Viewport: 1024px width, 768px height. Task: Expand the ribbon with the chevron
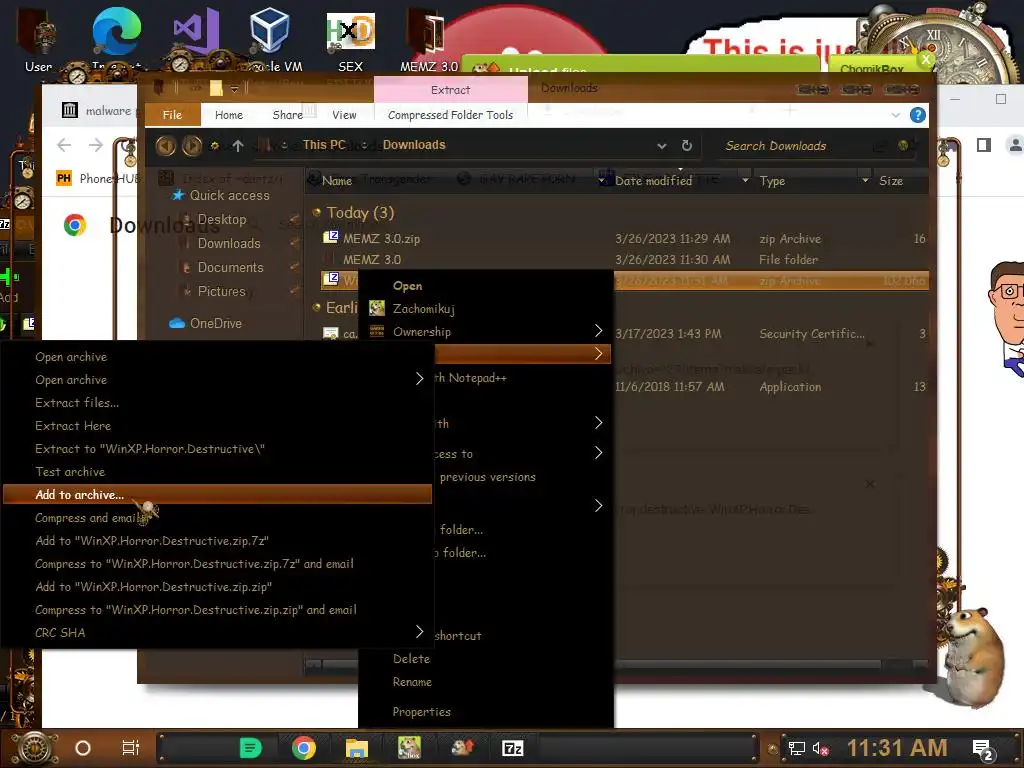tap(895, 116)
